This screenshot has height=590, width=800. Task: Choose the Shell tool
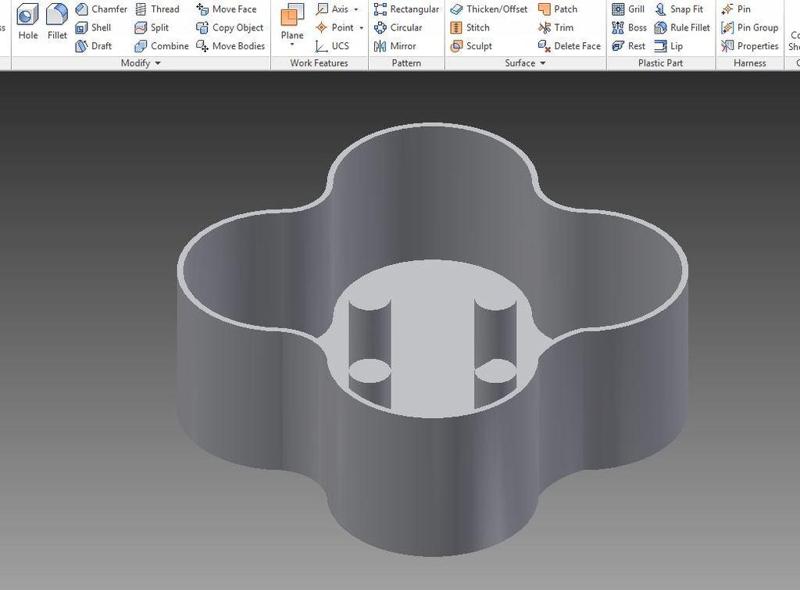93,28
